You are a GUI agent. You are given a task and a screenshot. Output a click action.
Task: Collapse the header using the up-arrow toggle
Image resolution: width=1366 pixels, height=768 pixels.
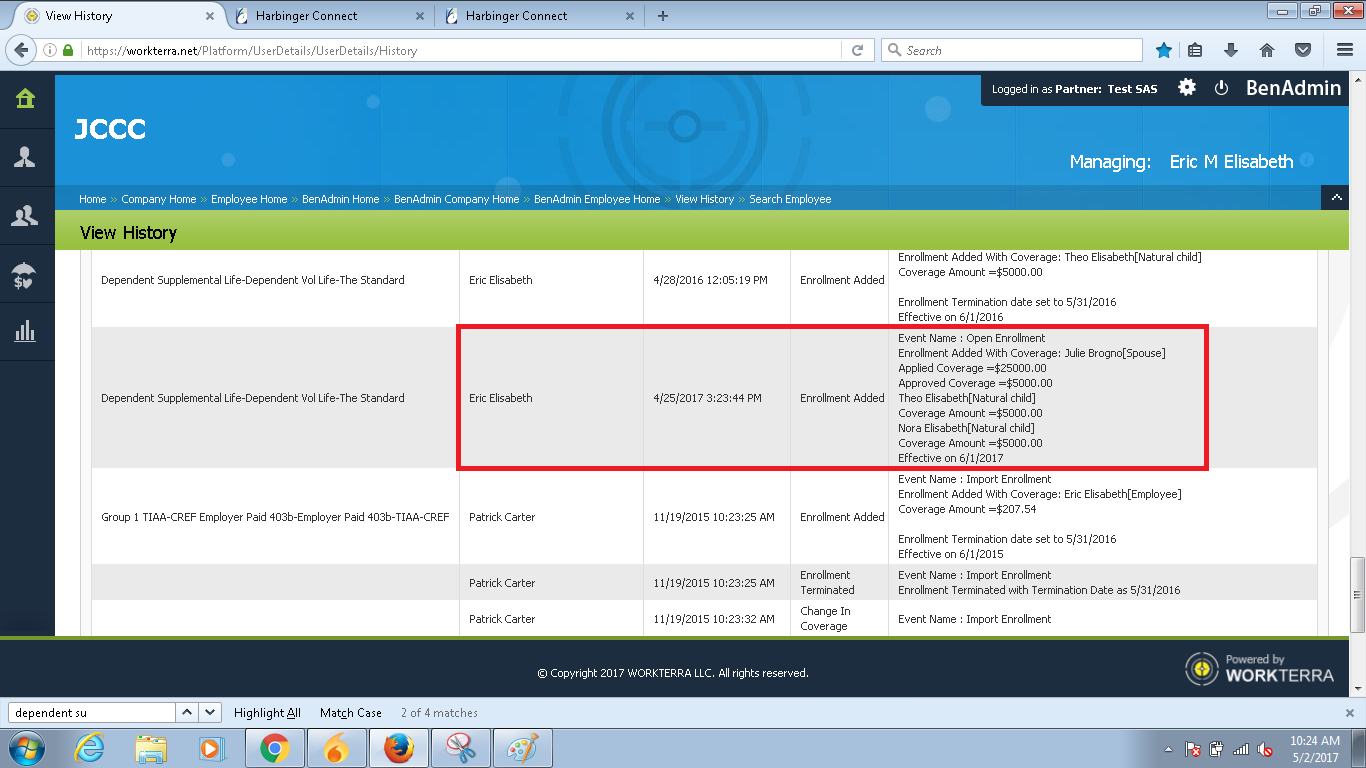click(1335, 198)
